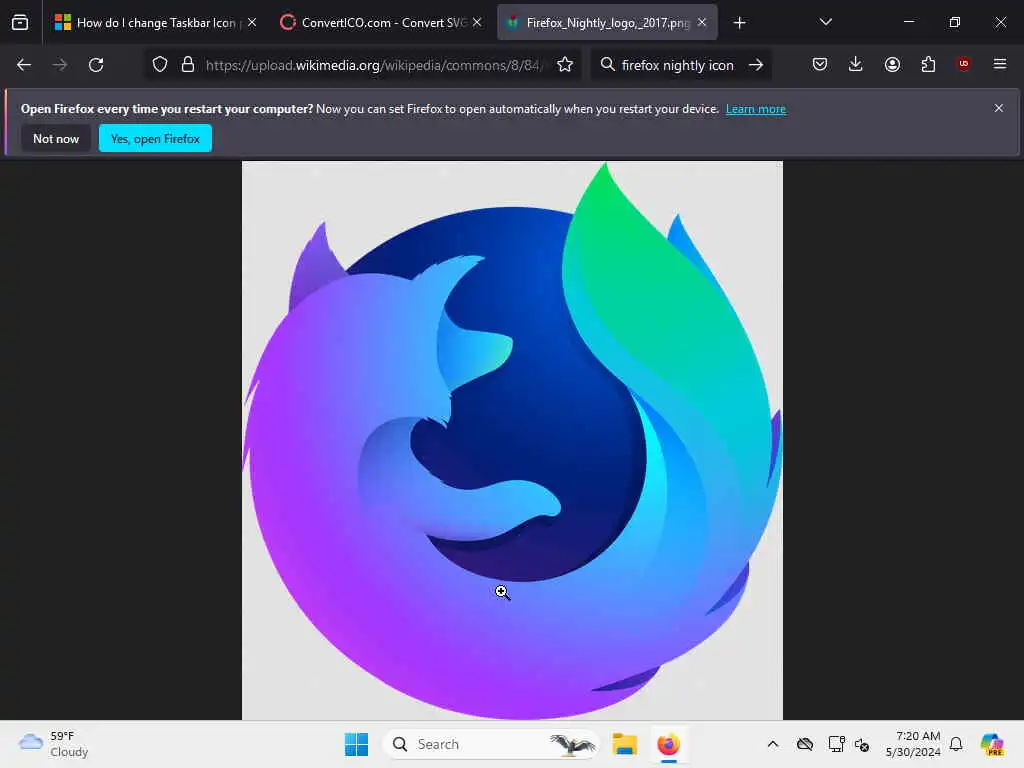Bookmark this page with star
Image resolution: width=1024 pixels, height=768 pixels.
[565, 65]
